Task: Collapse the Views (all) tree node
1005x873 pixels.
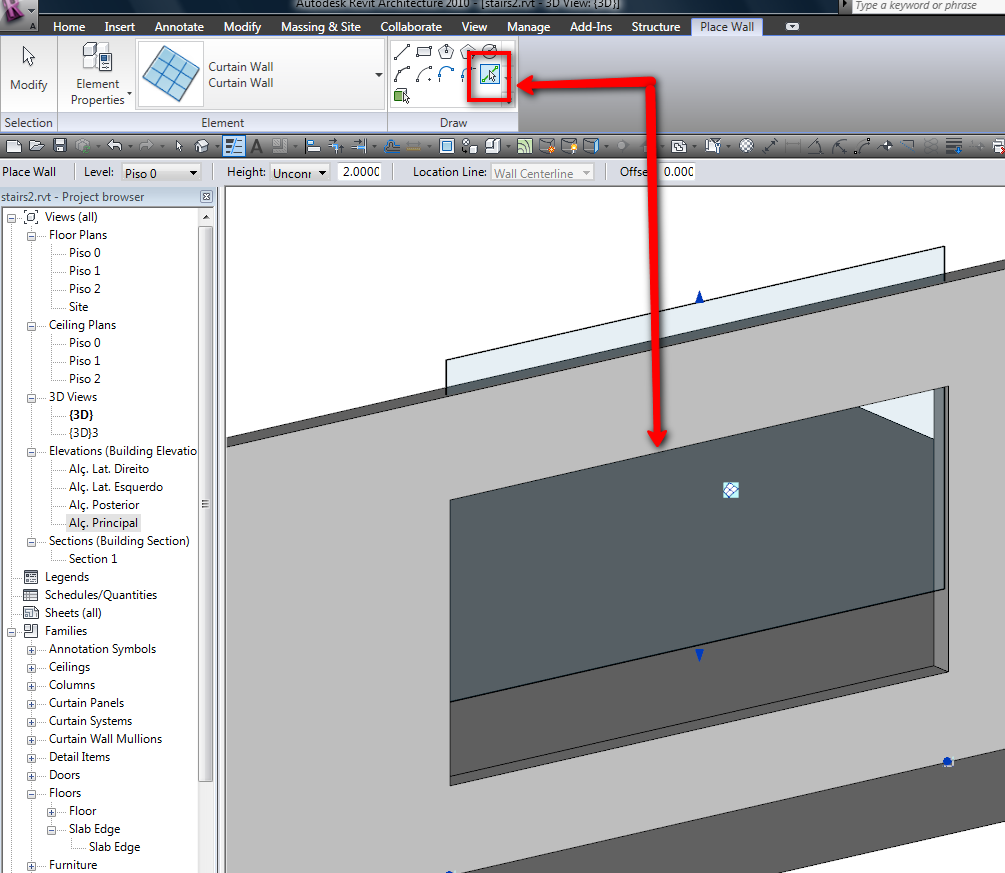Action: pyautogui.click(x=11, y=218)
